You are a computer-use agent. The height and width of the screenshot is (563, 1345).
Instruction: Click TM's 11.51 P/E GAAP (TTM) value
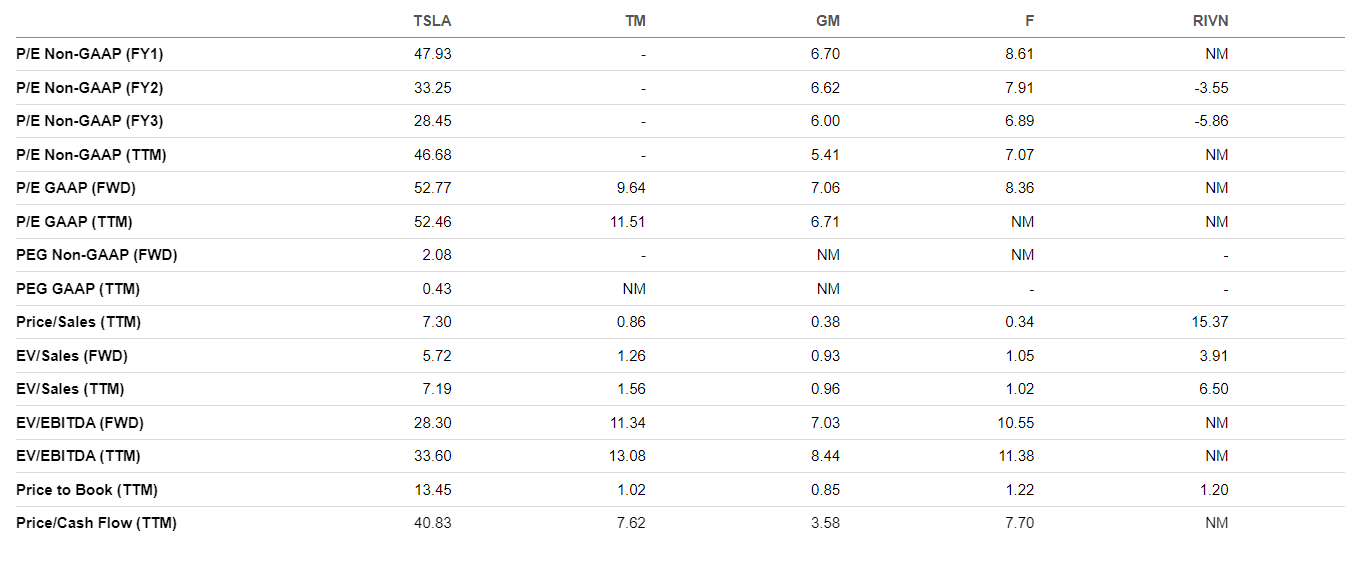(628, 222)
